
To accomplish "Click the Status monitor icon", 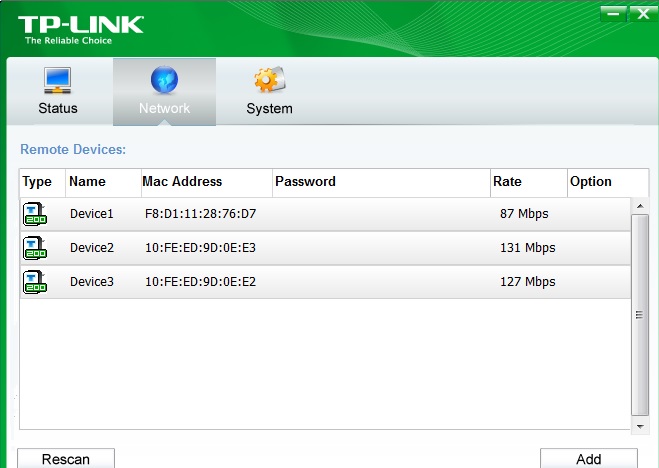I will click(58, 80).
